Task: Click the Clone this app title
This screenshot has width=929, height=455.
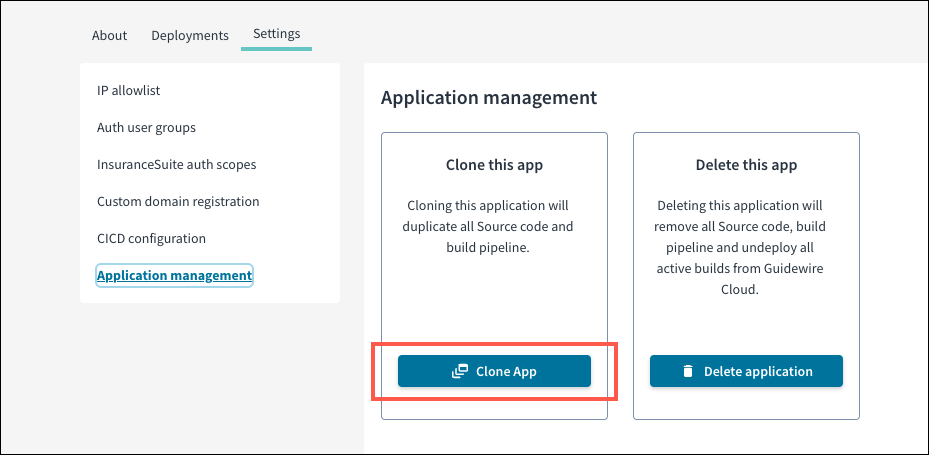Action: 494,165
